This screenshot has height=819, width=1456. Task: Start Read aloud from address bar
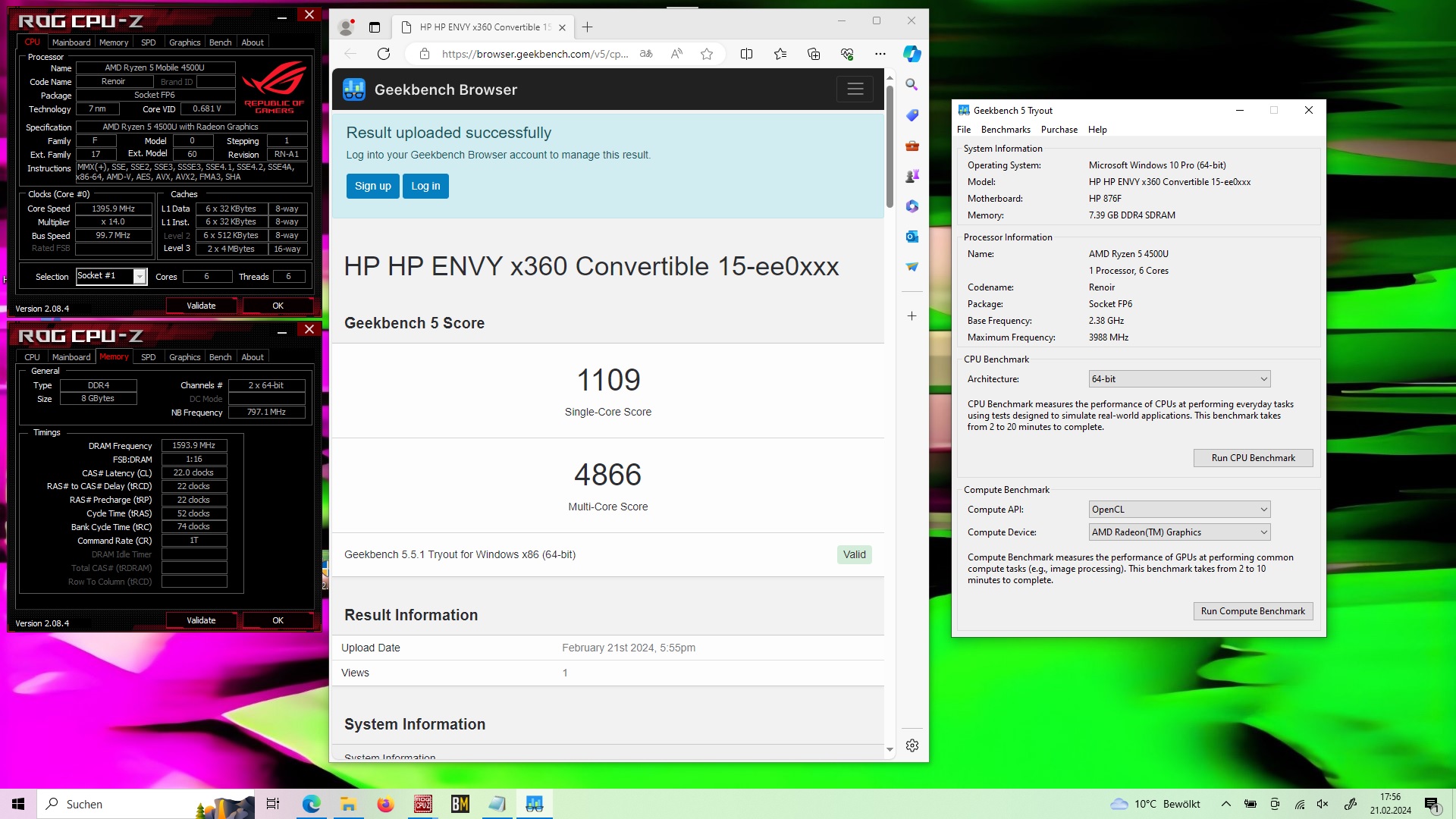(676, 54)
